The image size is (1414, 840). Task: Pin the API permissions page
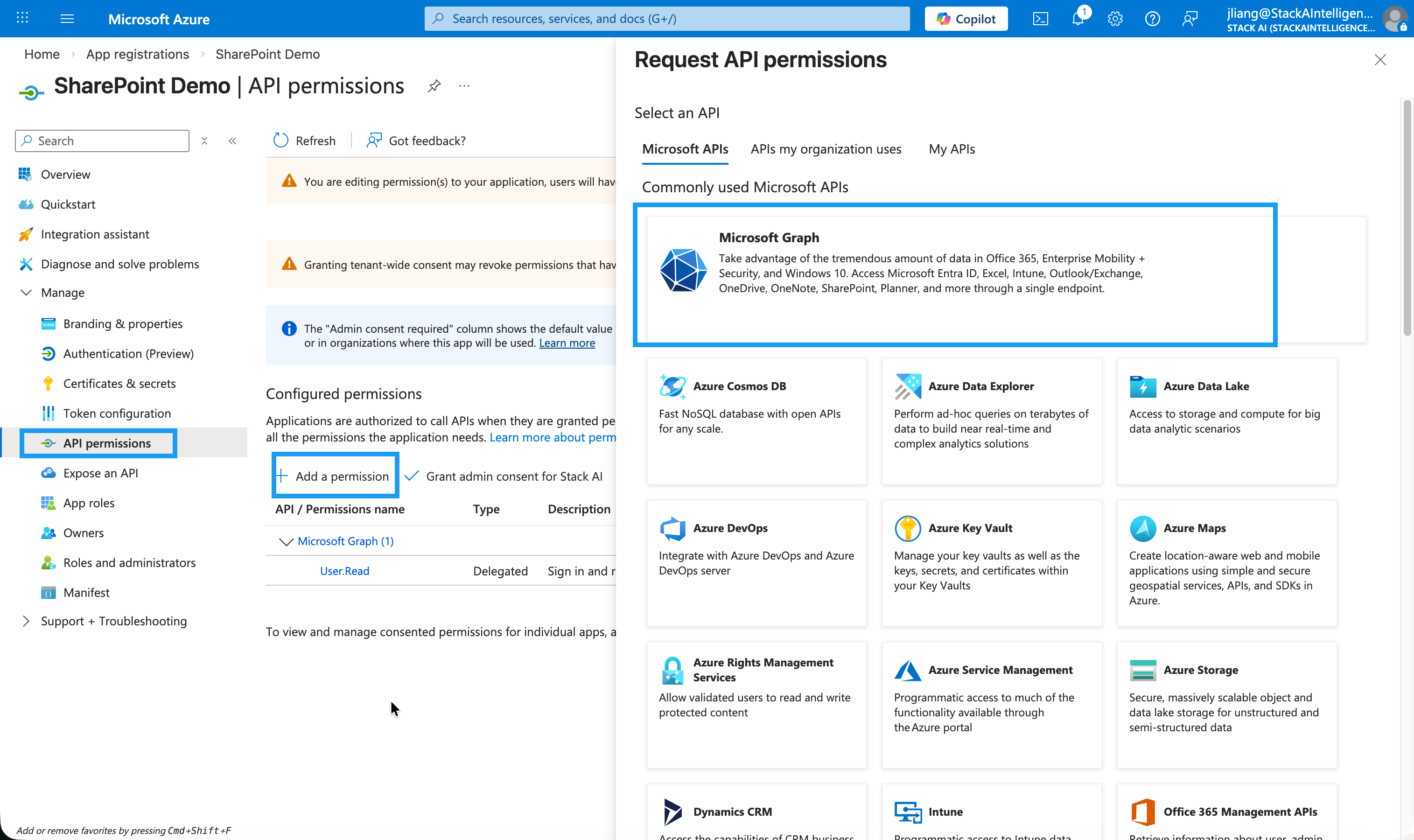(434, 86)
